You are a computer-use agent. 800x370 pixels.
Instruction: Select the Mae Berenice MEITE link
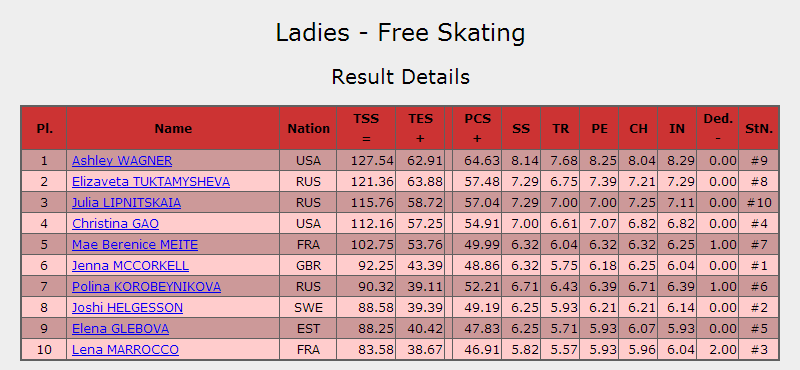pos(135,244)
